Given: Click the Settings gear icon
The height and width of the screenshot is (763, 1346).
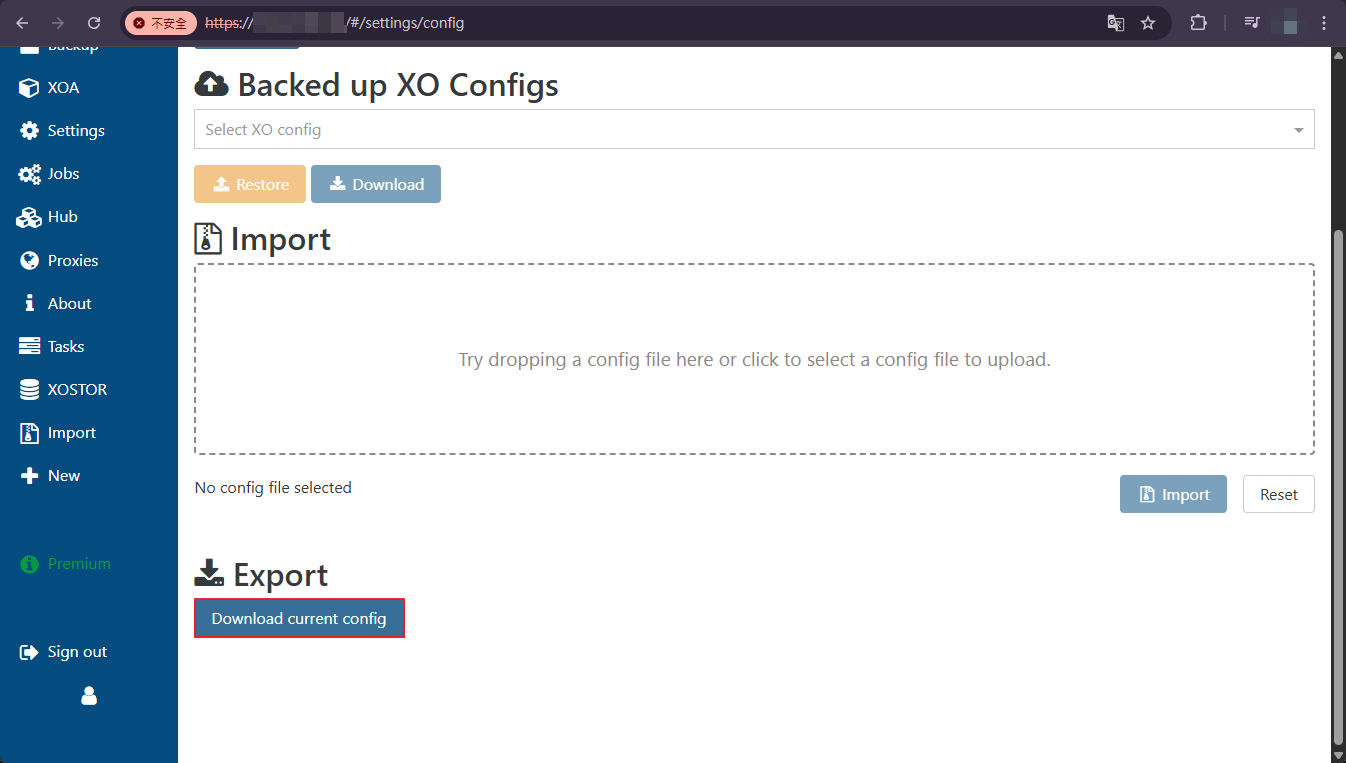Looking at the screenshot, I should click(x=29, y=131).
